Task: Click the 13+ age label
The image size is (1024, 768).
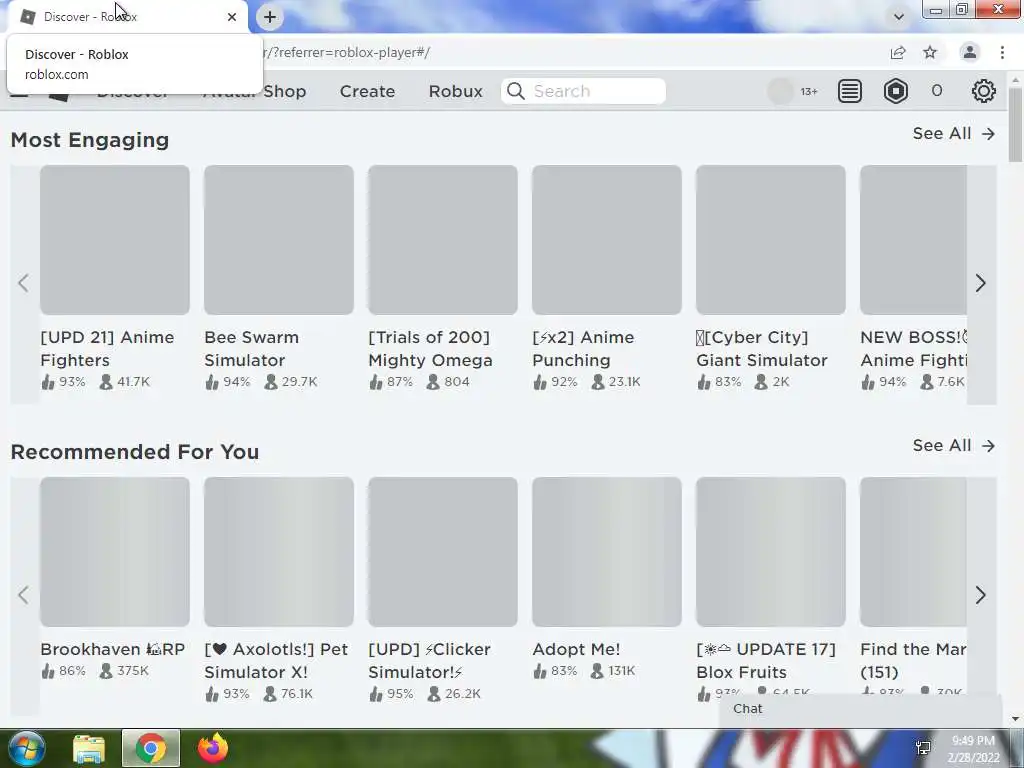Action: point(809,91)
